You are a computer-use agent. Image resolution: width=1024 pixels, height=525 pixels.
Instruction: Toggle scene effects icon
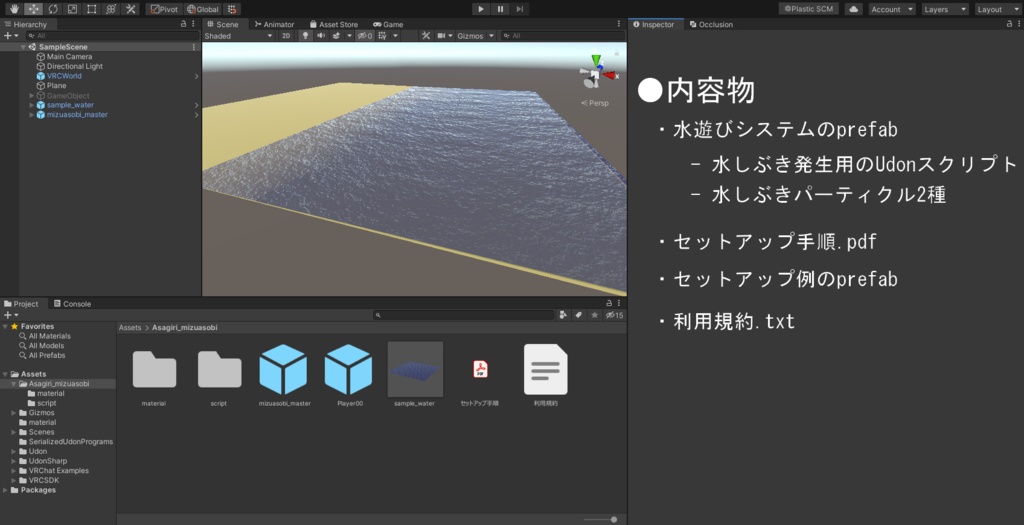click(336, 36)
